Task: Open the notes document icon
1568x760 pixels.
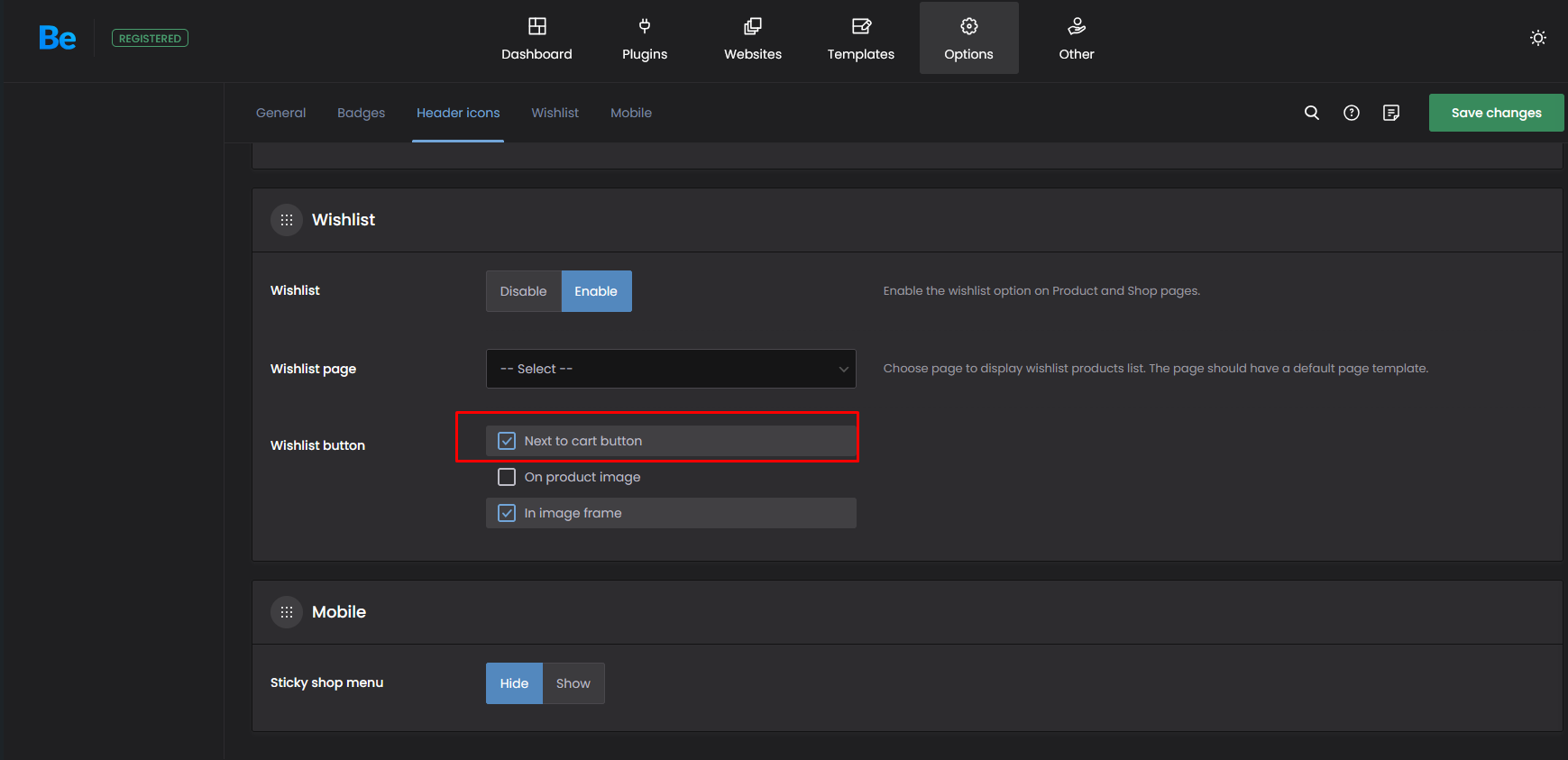Action: tap(1391, 113)
